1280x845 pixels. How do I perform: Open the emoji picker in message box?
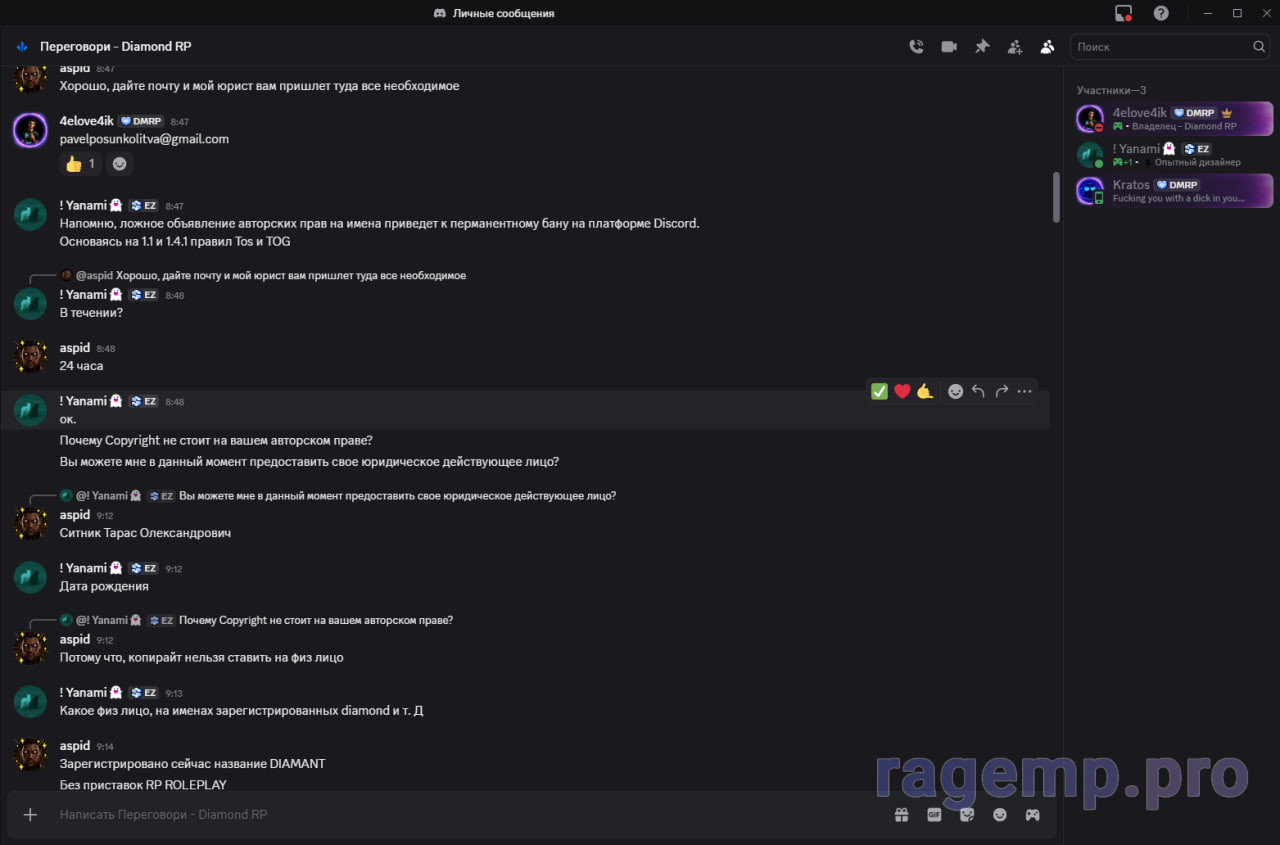click(x=999, y=814)
